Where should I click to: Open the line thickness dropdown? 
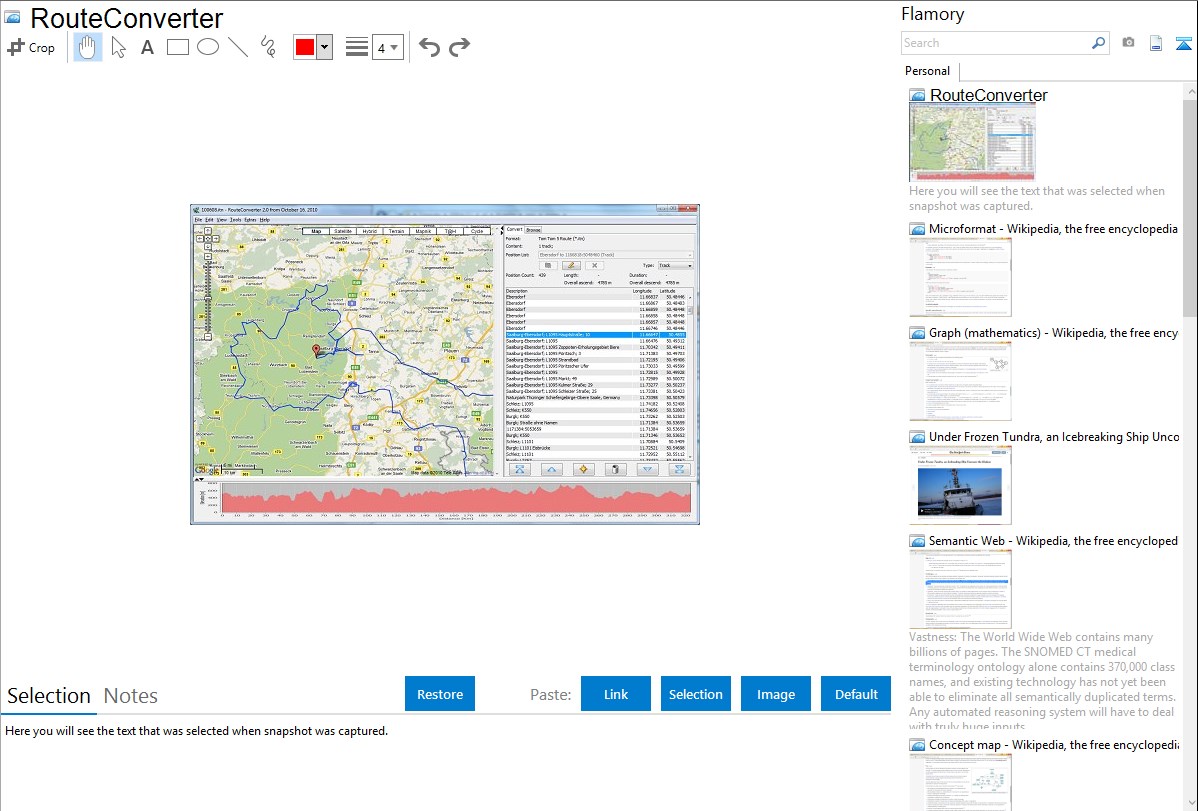(x=387, y=47)
